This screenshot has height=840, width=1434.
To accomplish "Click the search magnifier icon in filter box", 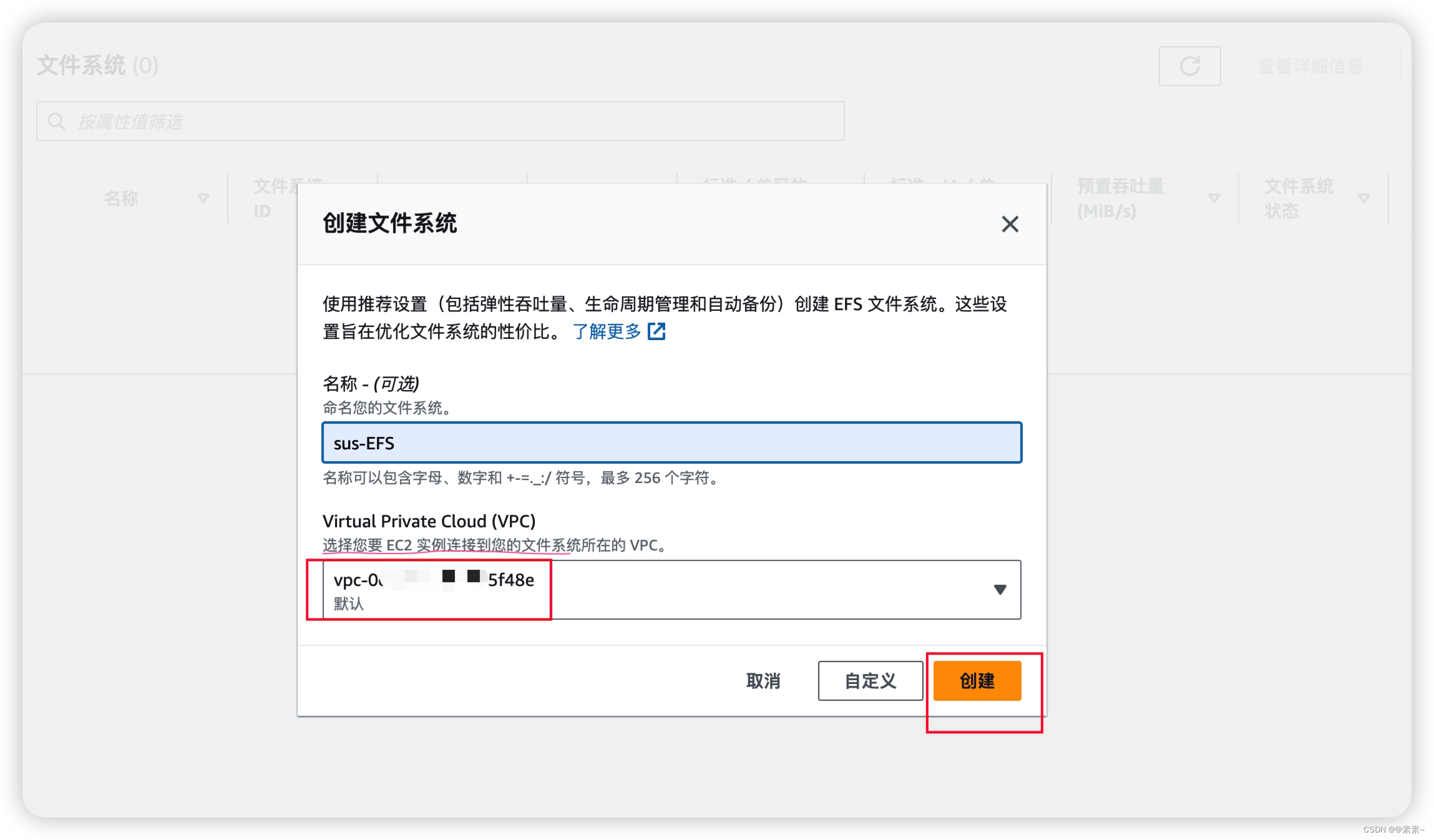I will 56,121.
